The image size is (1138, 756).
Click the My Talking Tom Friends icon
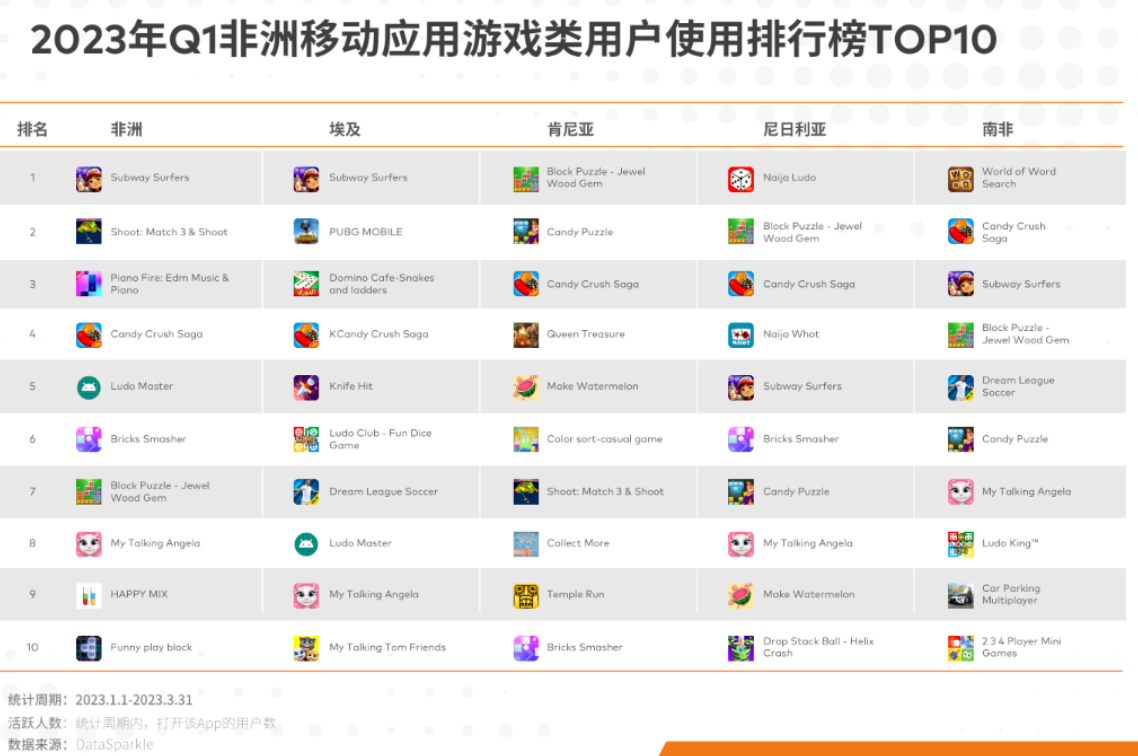(x=306, y=648)
